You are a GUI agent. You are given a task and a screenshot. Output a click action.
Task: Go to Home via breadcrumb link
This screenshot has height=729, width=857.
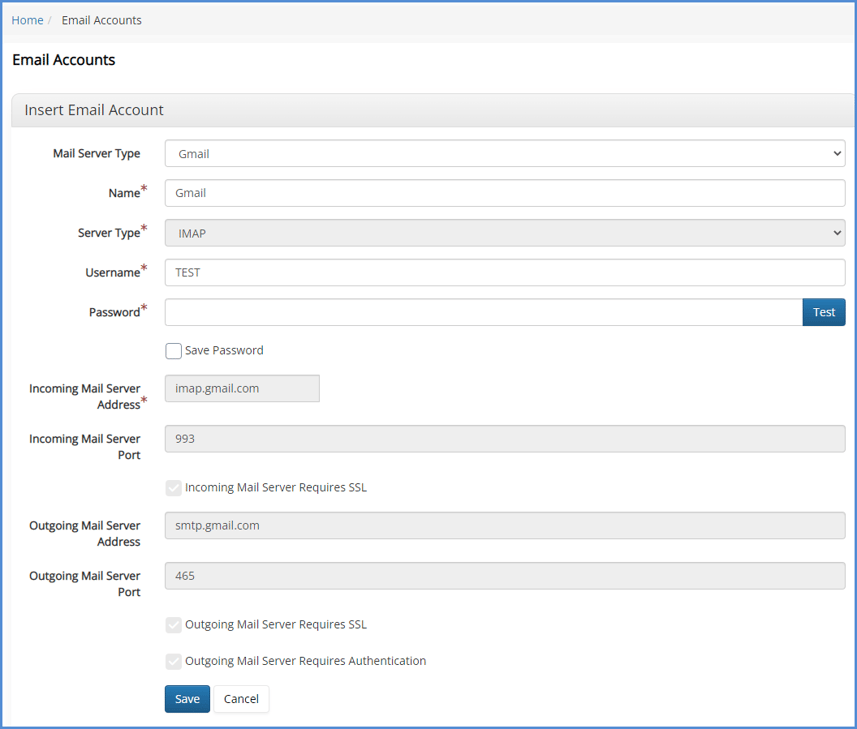pyautogui.click(x=27, y=20)
